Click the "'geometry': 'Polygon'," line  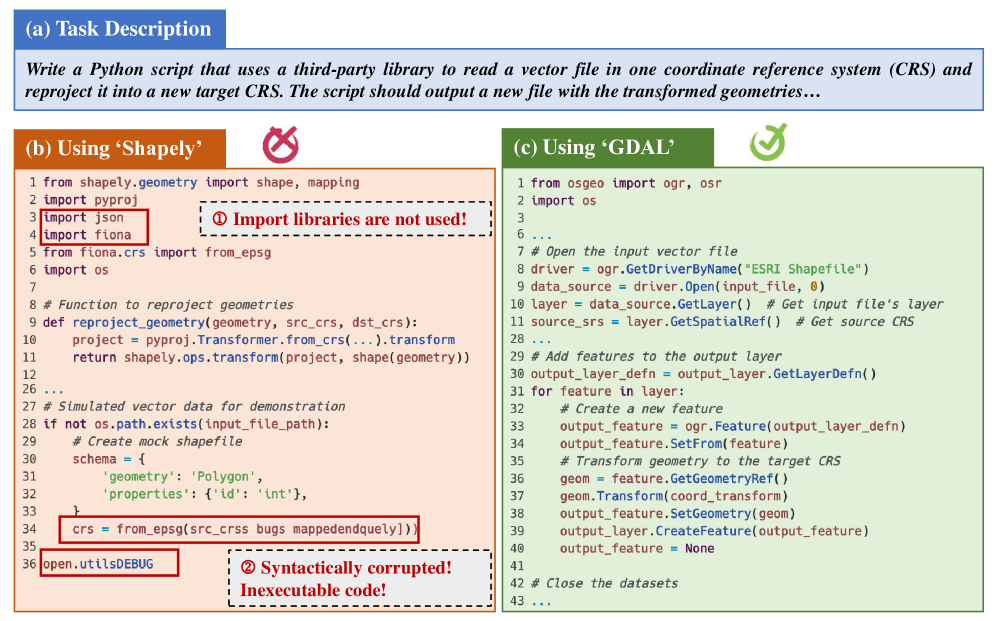coord(182,476)
